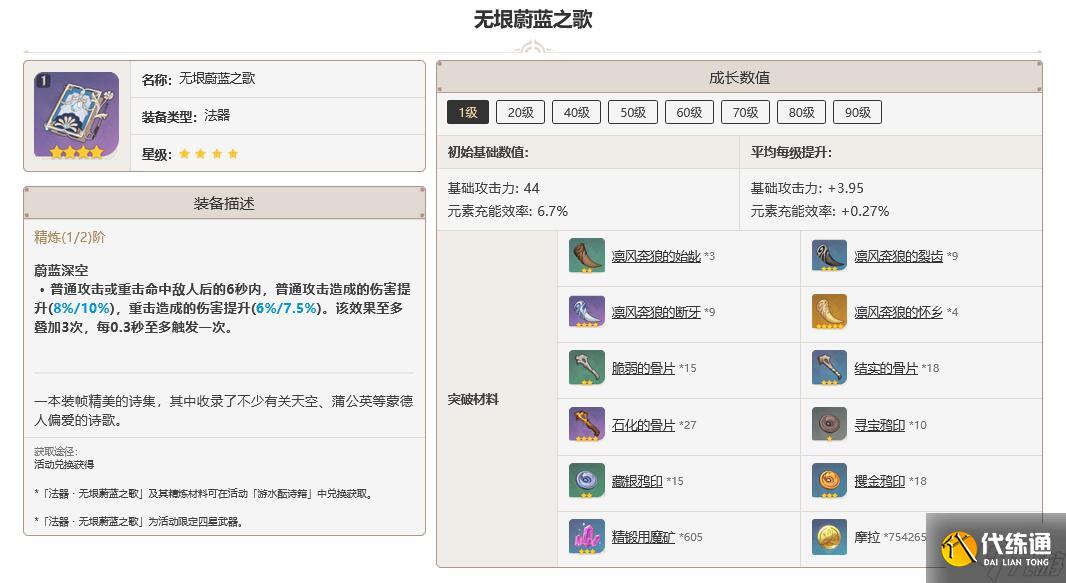Visit the 攫金鸦印 link
This screenshot has width=1066, height=583.
[880, 481]
